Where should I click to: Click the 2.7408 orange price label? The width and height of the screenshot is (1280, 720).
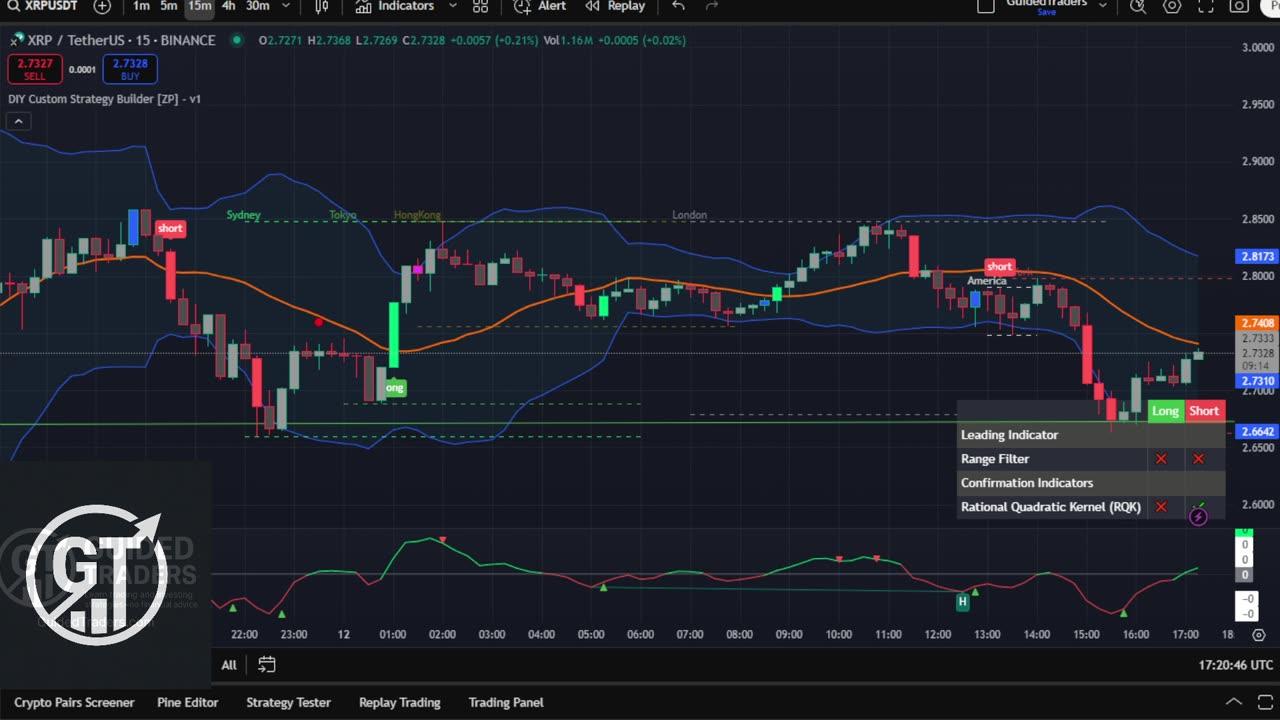tap(1257, 323)
